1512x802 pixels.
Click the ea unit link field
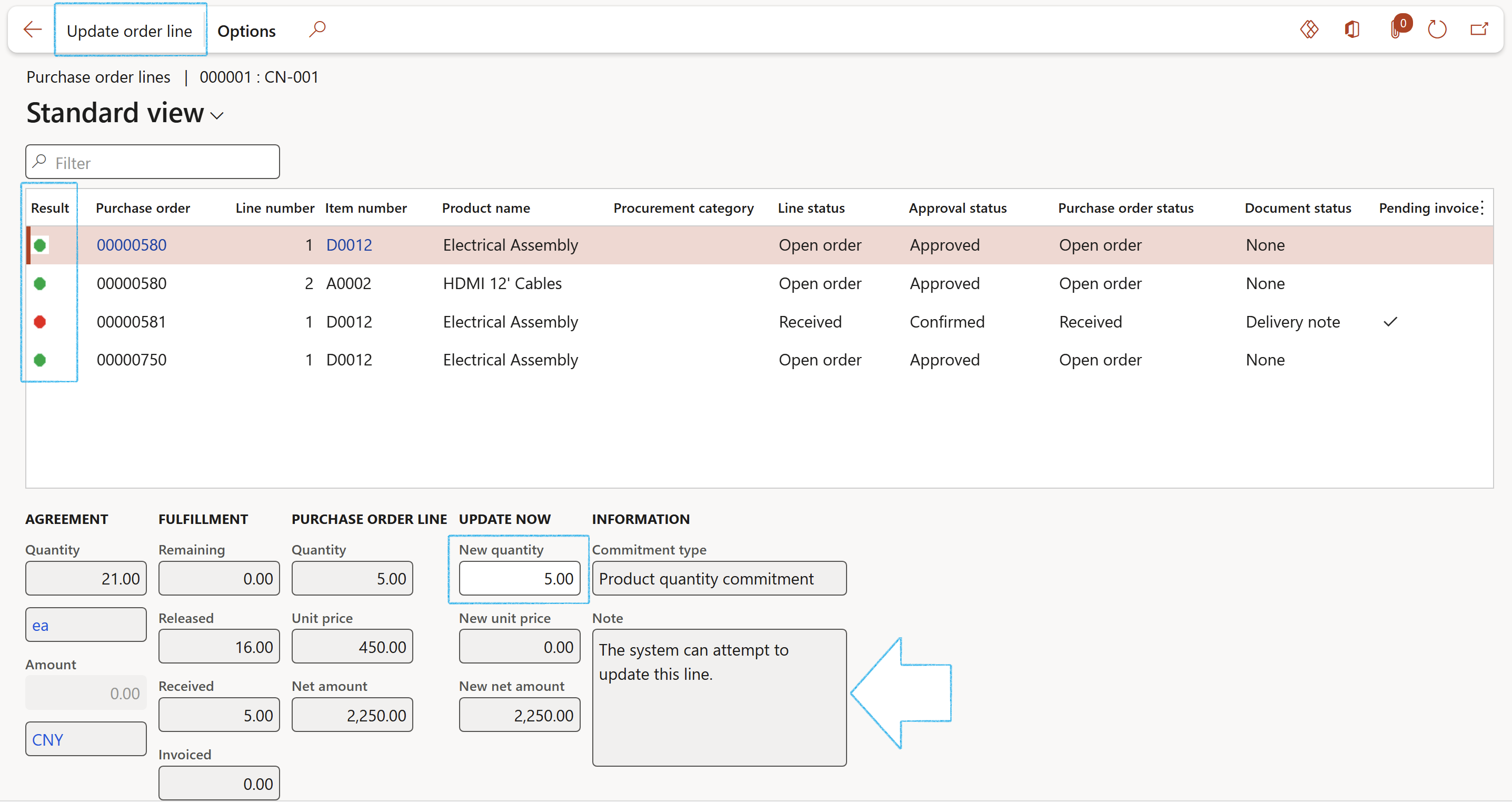[x=86, y=625]
